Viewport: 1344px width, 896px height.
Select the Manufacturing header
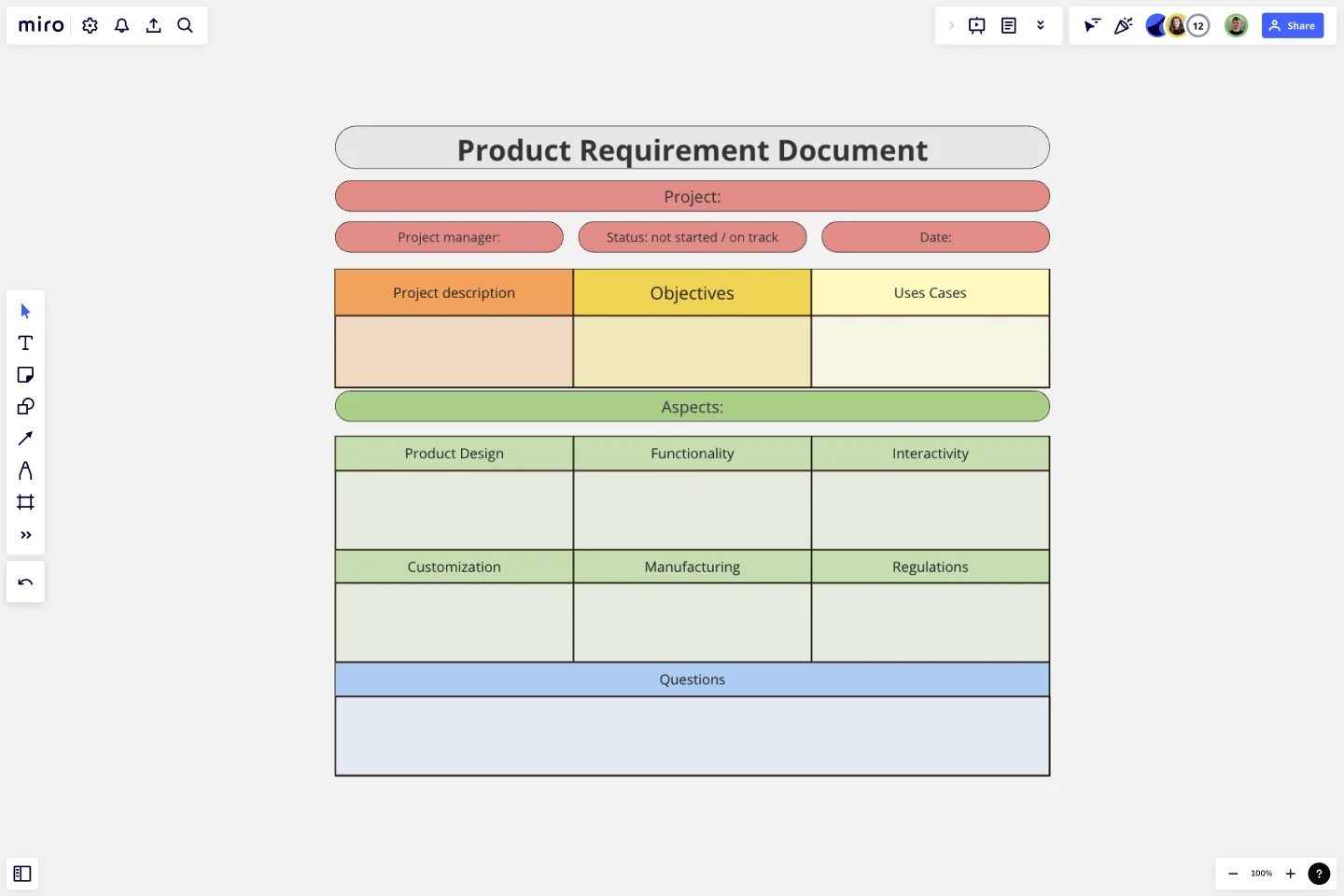[x=693, y=567]
